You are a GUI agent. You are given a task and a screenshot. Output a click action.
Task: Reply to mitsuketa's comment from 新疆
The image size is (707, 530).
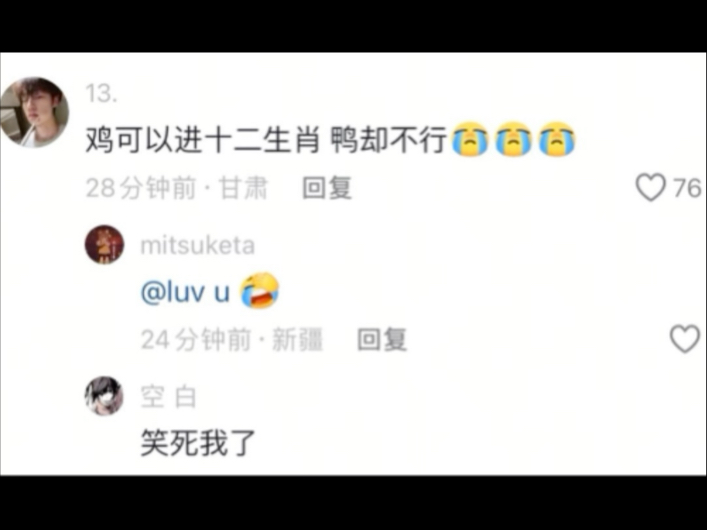382,339
